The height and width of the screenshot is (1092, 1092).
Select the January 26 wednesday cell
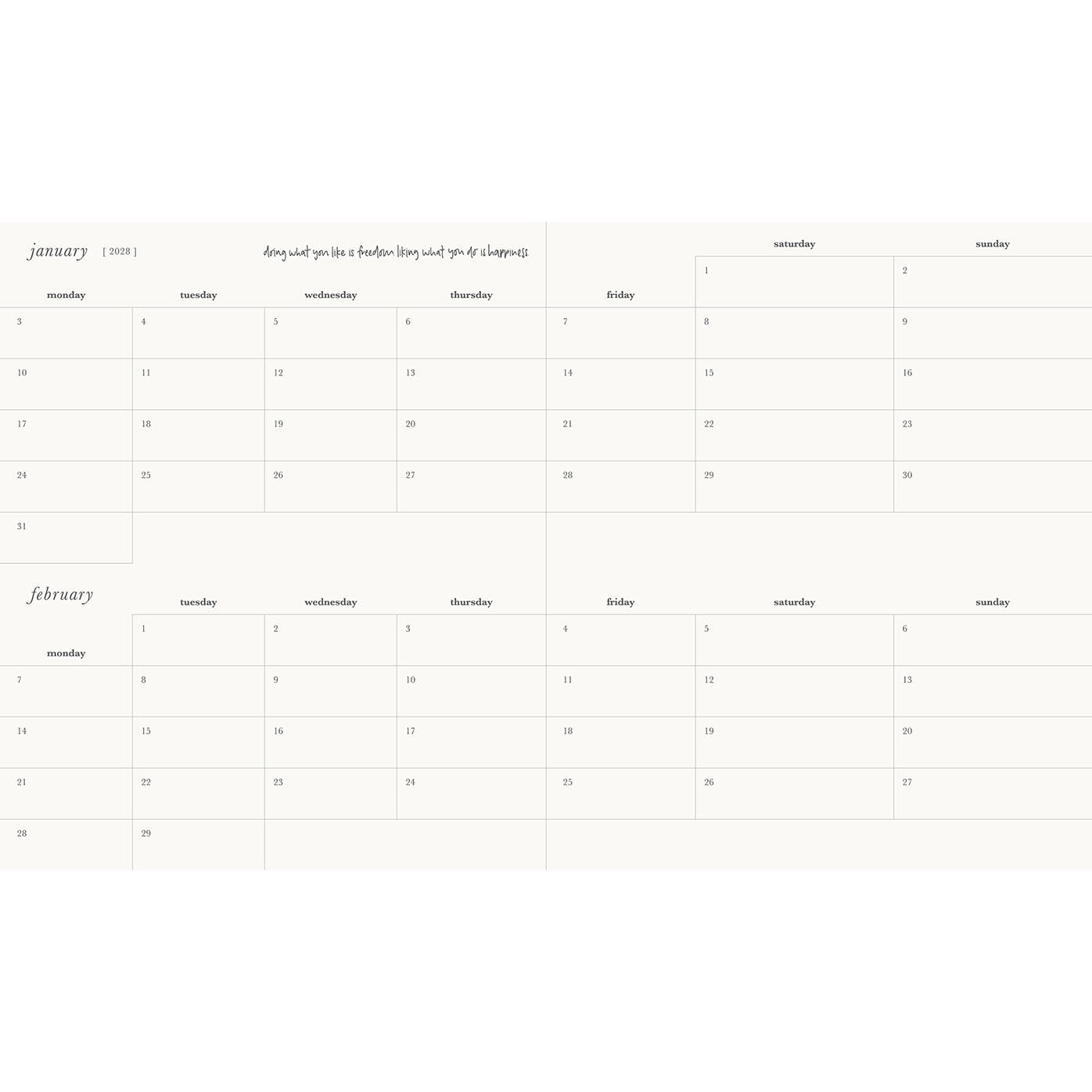coord(330,487)
